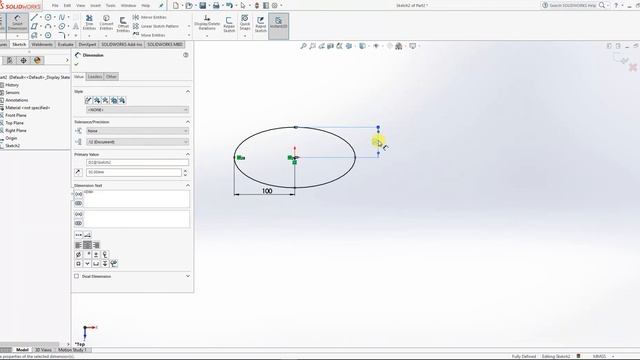This screenshot has width=640, height=360.
Task: Click Move Entities
Action: [x=149, y=35]
